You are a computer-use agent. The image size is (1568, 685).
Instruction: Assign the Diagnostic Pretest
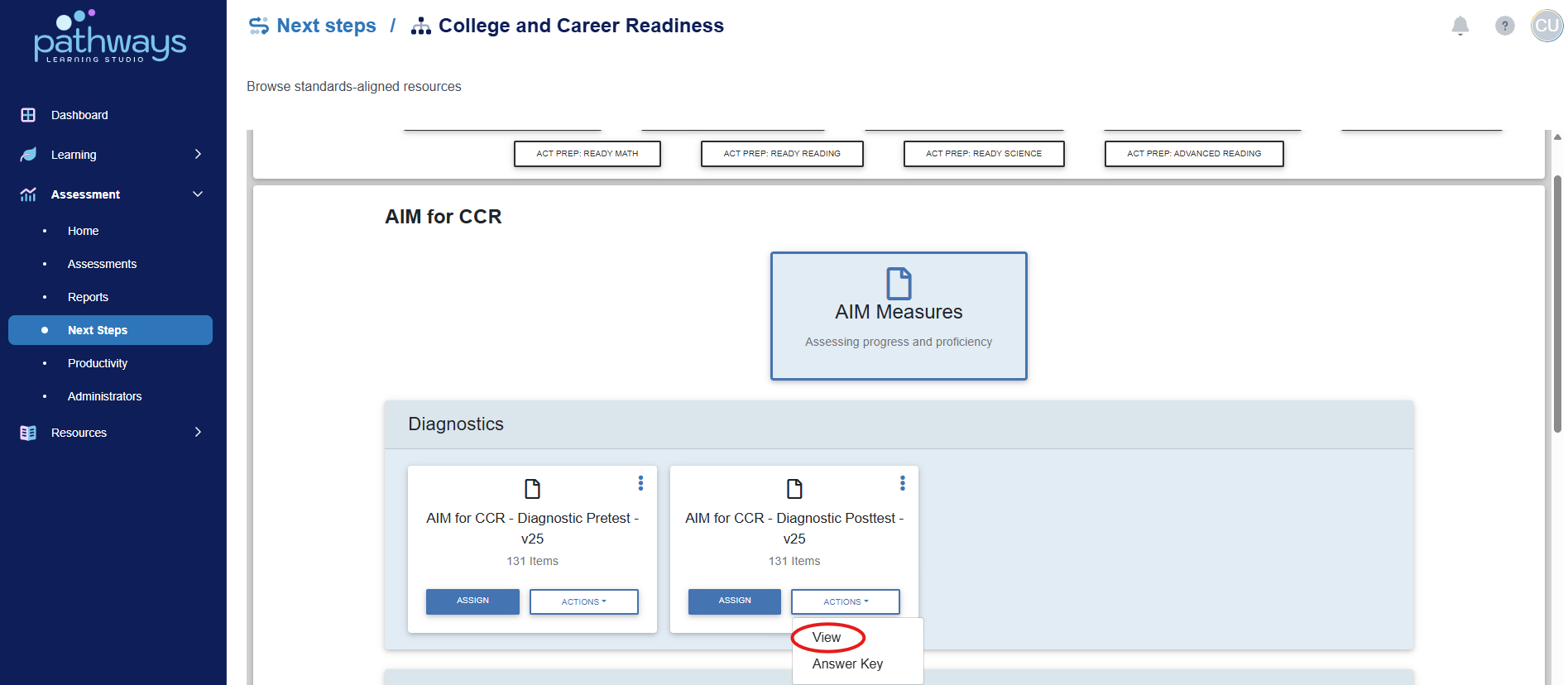[472, 601]
